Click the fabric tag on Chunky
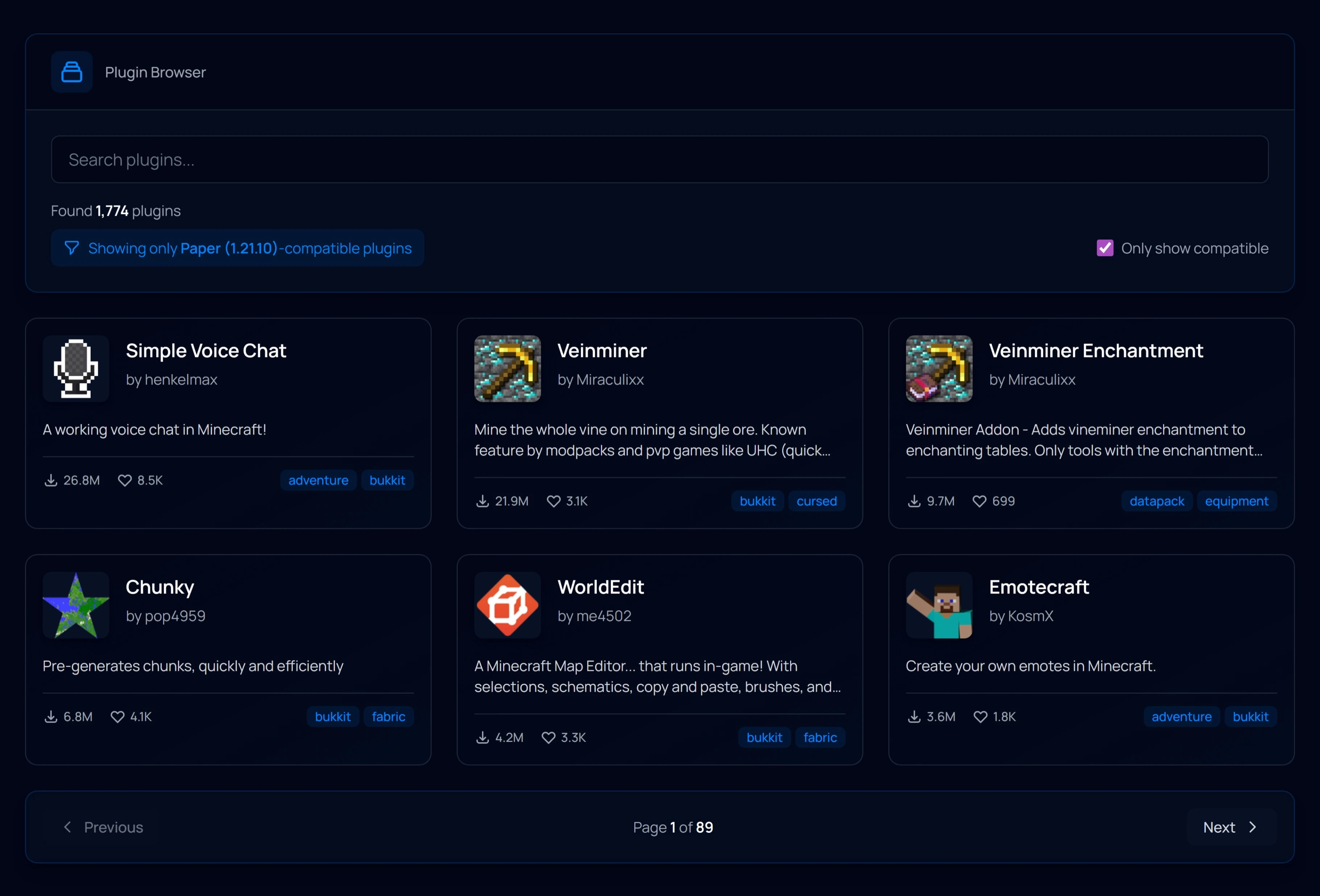 coord(388,717)
